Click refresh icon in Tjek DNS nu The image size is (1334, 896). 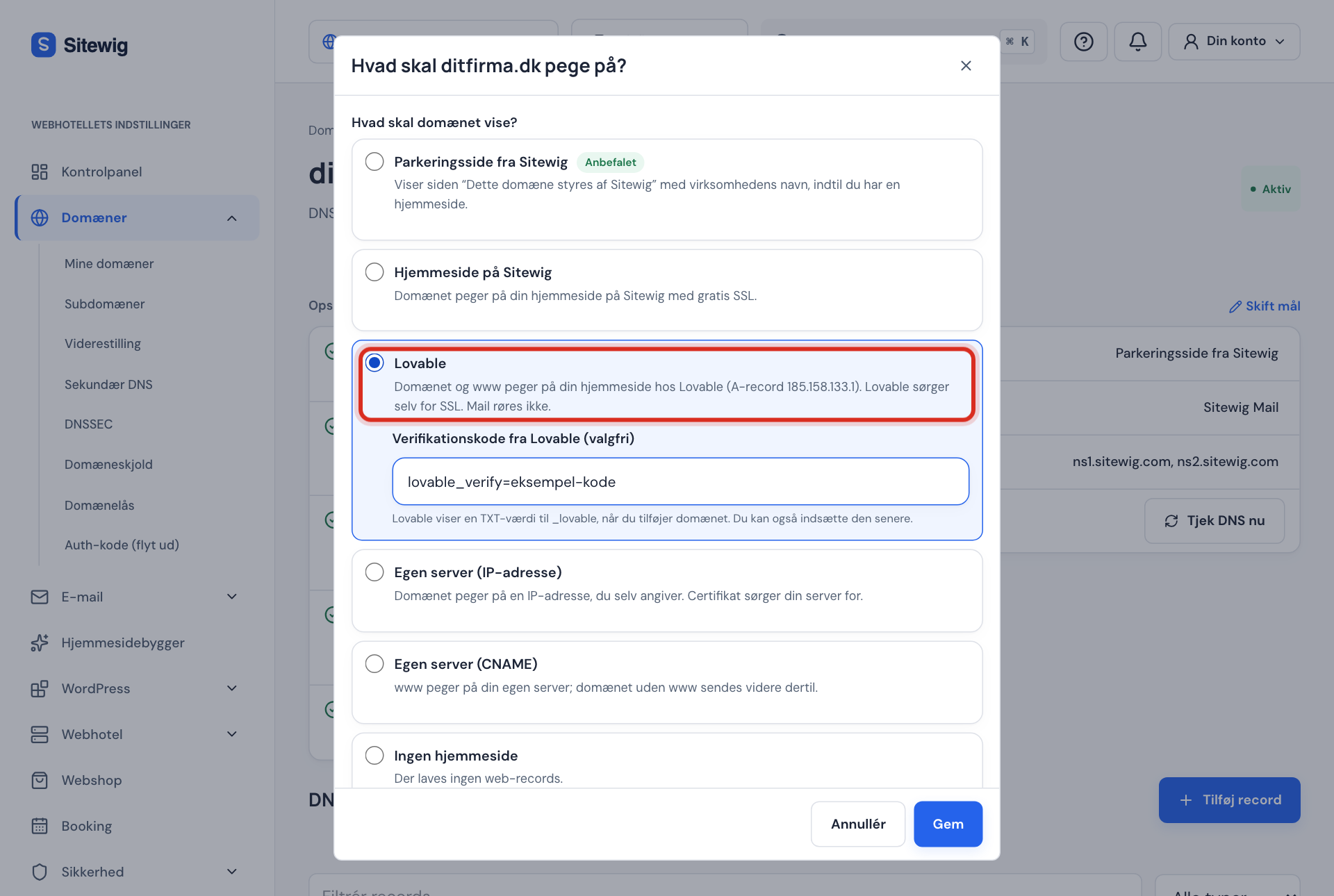coord(1171,521)
